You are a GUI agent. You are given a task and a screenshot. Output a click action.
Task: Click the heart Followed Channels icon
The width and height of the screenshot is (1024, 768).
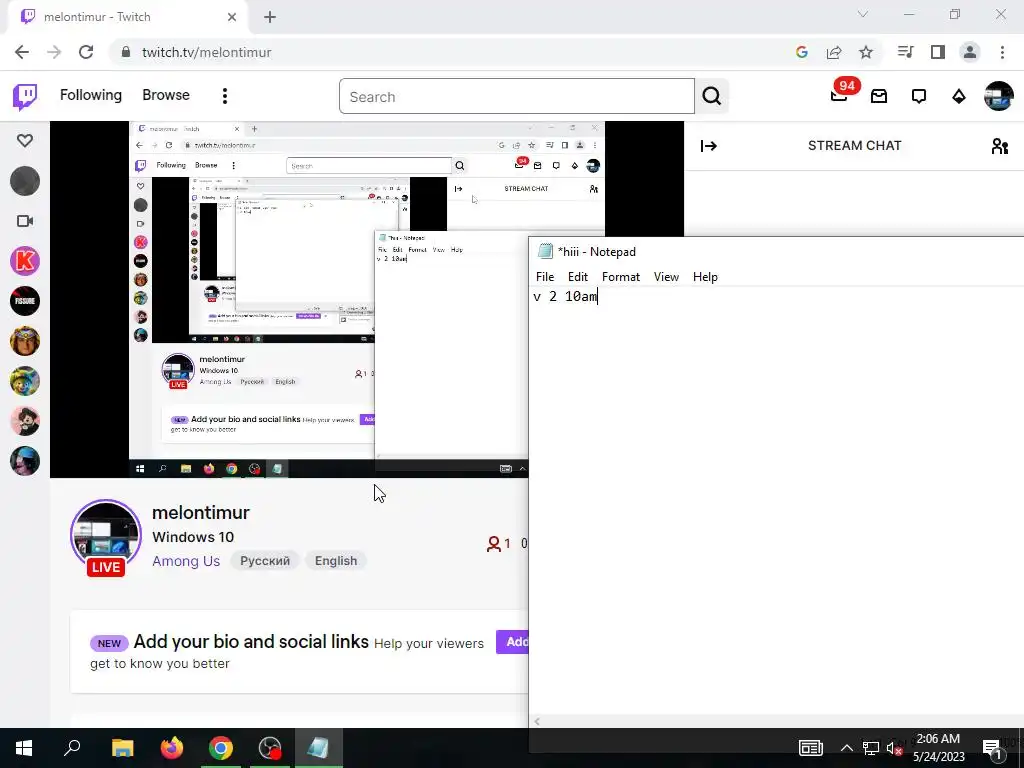point(25,140)
